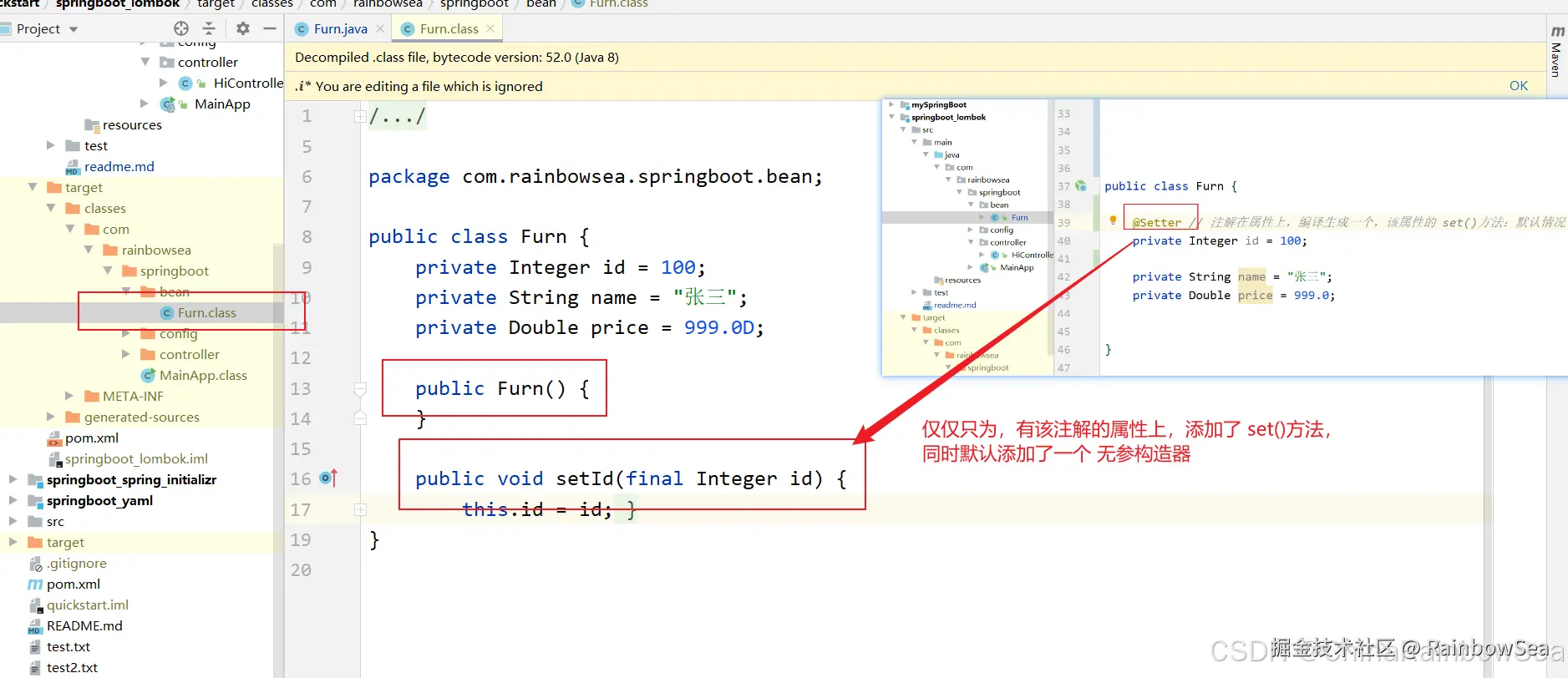Click OK on the ignored file notice
This screenshot has width=1568, height=678.
pos(1518,86)
